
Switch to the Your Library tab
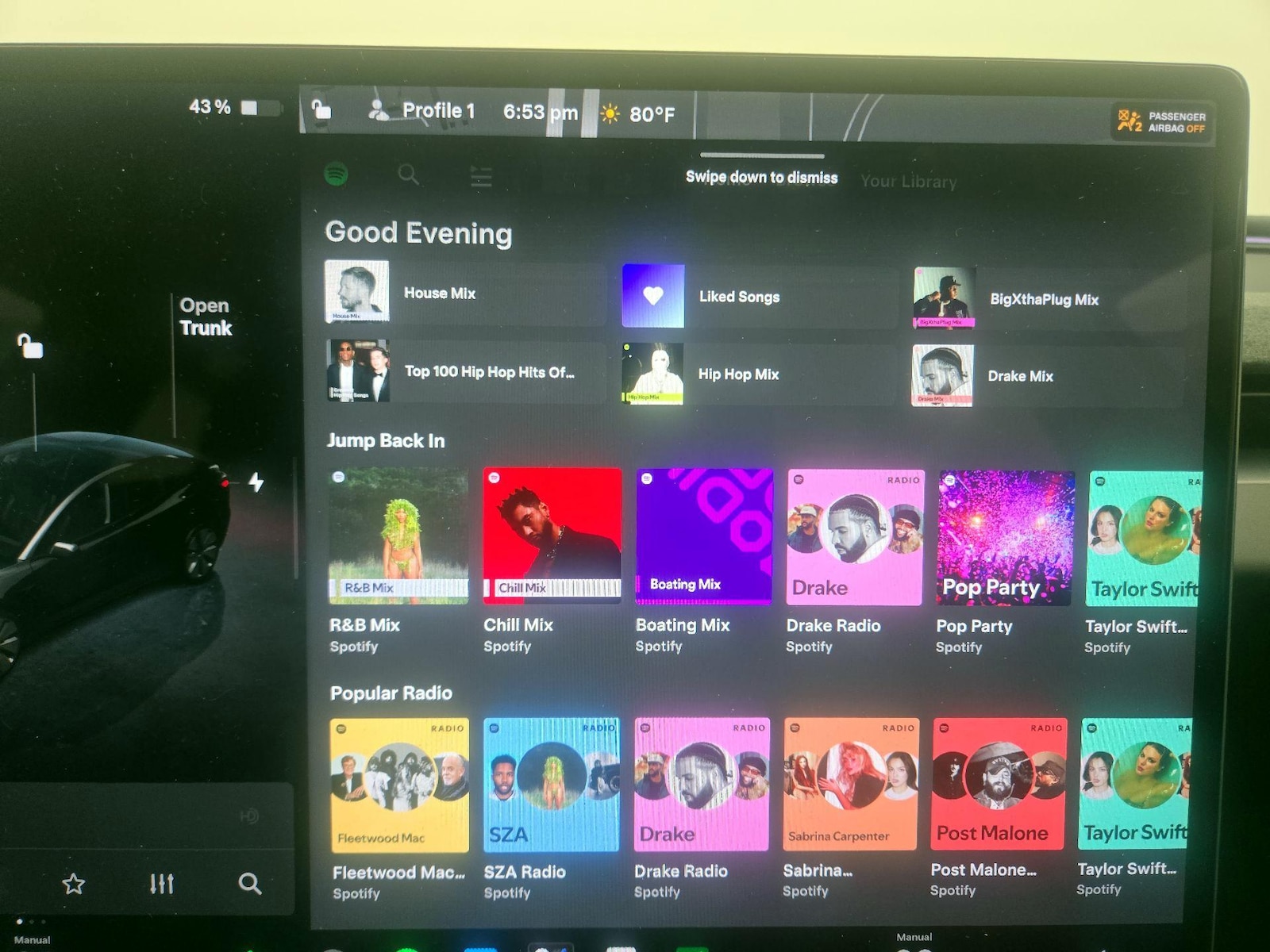(x=909, y=182)
